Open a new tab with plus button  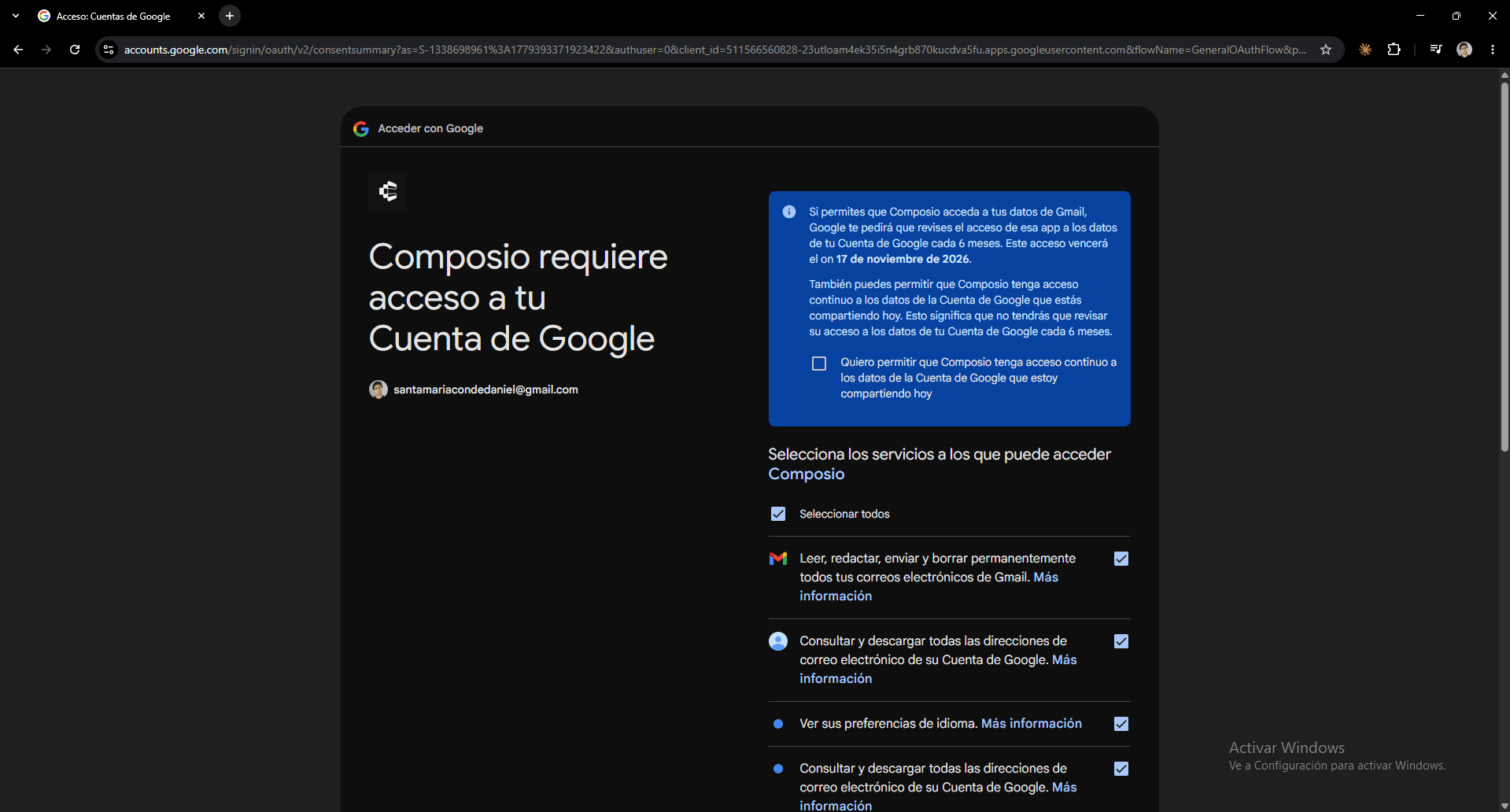(230, 16)
